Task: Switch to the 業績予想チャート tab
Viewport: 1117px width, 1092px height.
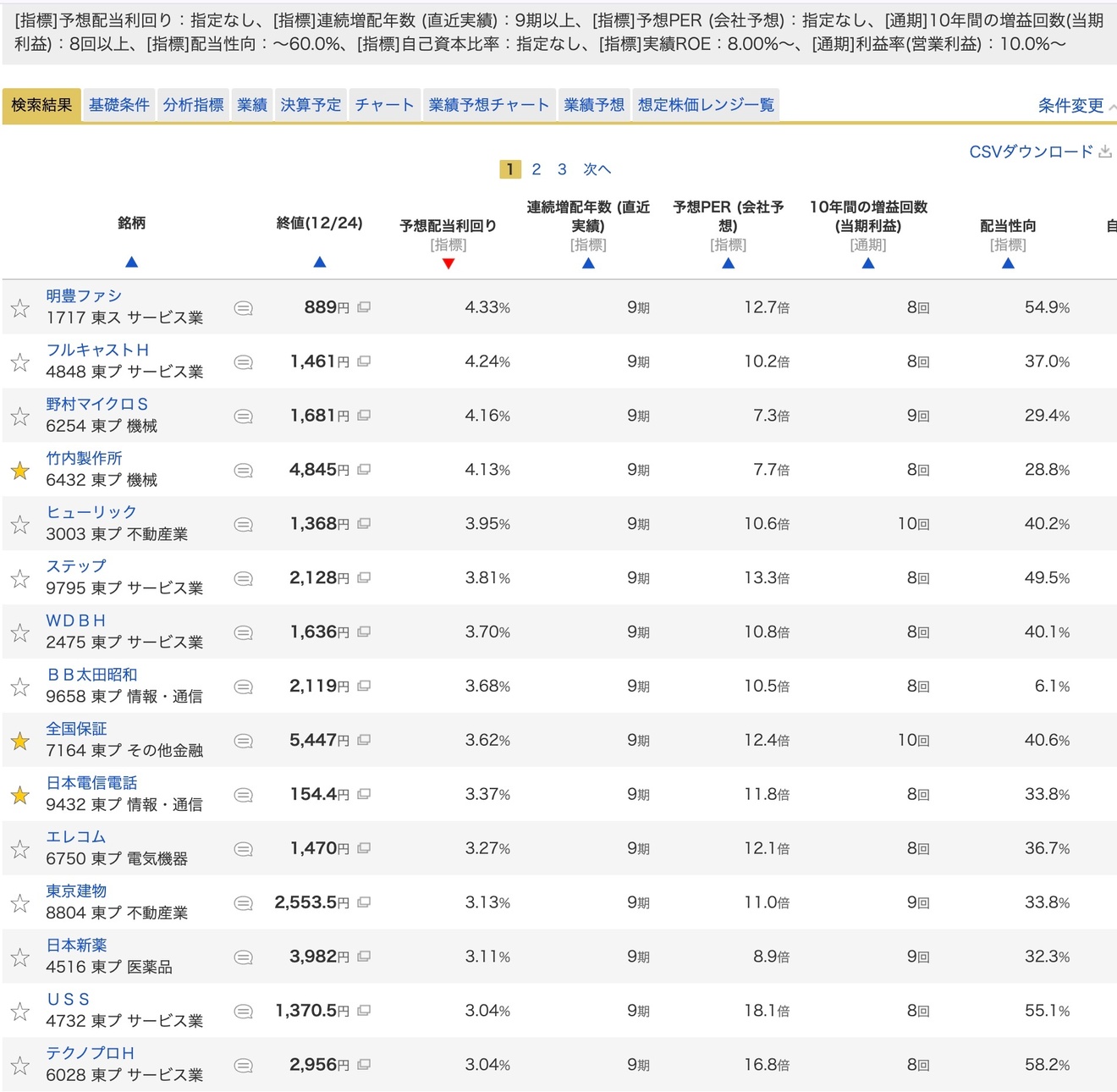Action: (489, 105)
